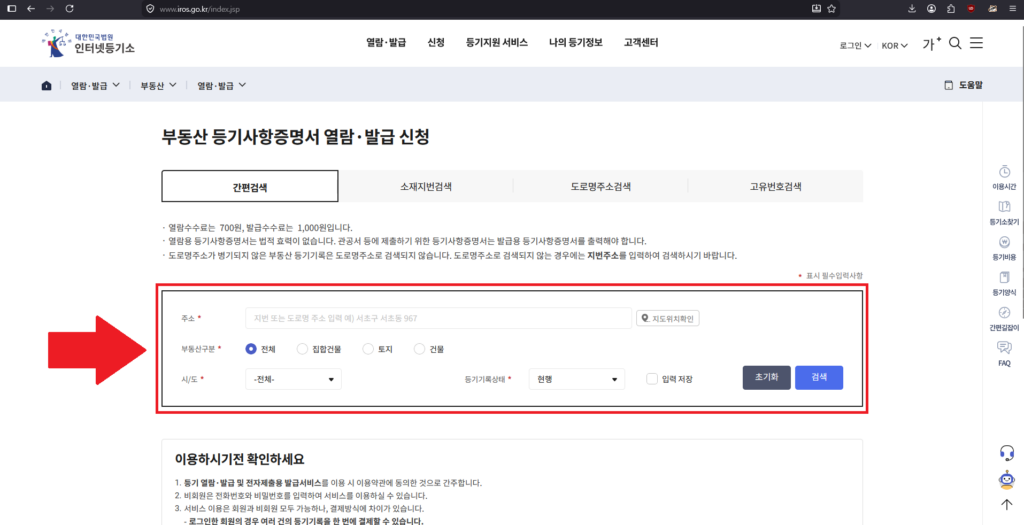This screenshot has width=1024, height=525.
Task: Click 이용하시기전 확인하세요 heading
Action: pos(240,458)
